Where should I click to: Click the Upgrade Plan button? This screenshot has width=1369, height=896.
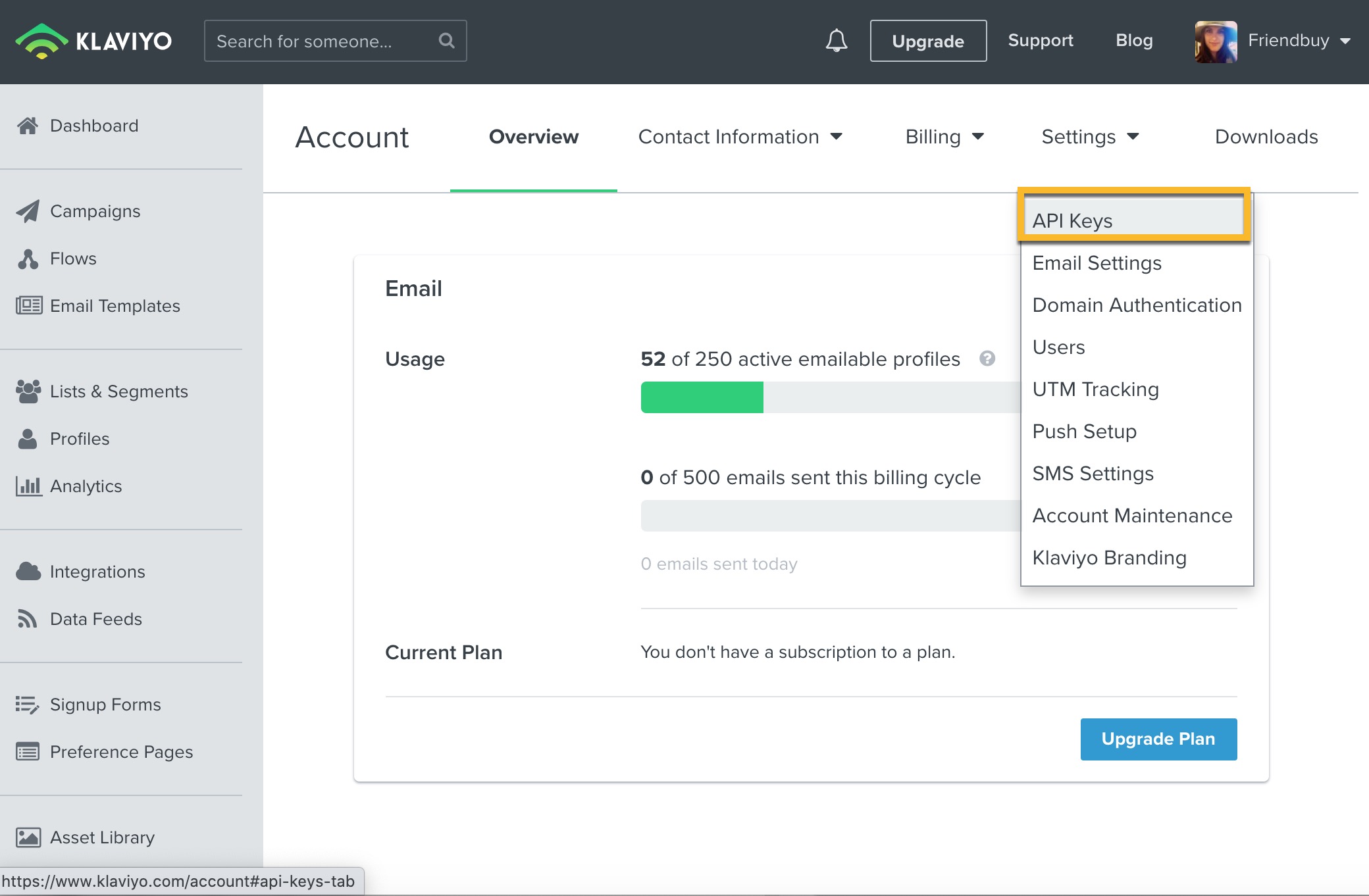[x=1158, y=739]
